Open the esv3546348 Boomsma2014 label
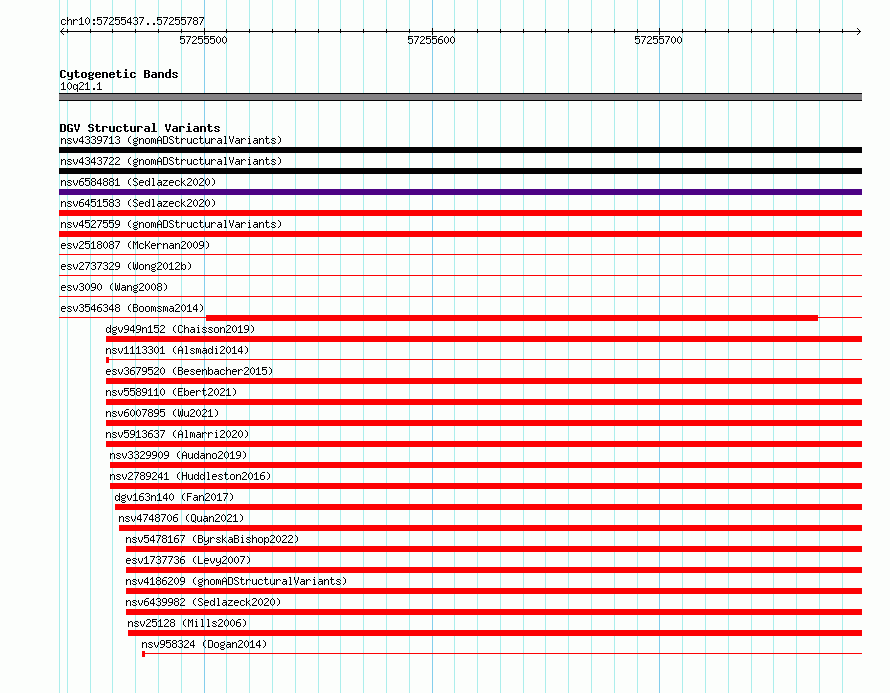The height and width of the screenshot is (693, 890). point(132,308)
